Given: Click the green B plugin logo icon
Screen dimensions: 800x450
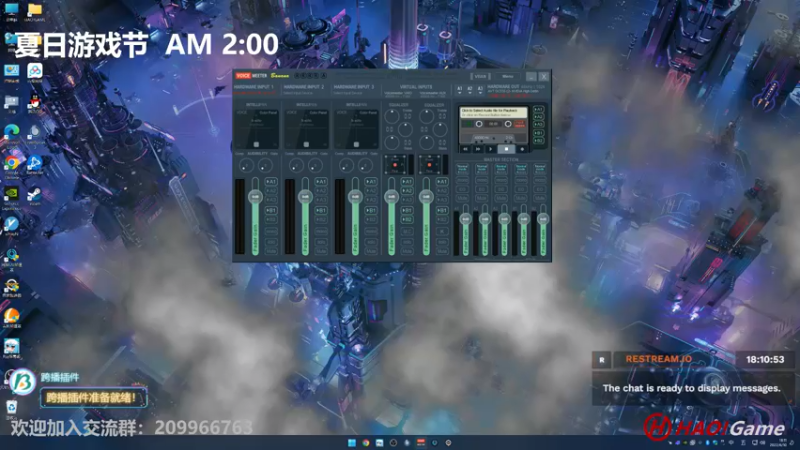Looking at the screenshot, I should click(22, 382).
